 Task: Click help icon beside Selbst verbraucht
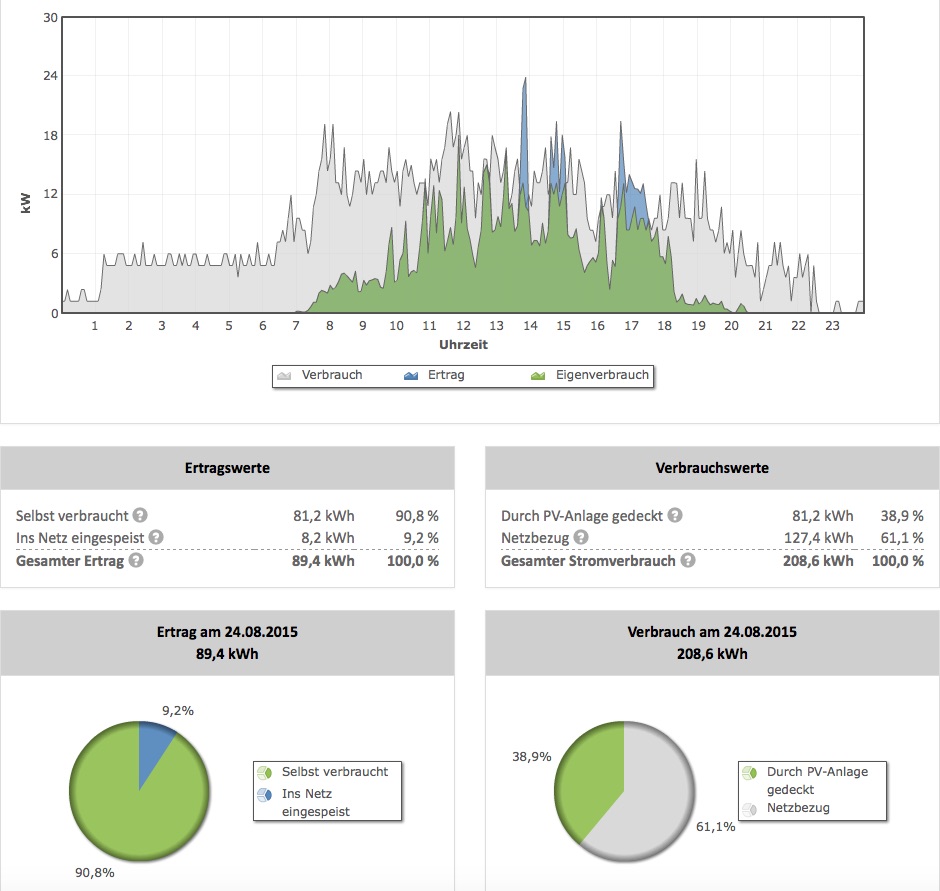(x=141, y=516)
